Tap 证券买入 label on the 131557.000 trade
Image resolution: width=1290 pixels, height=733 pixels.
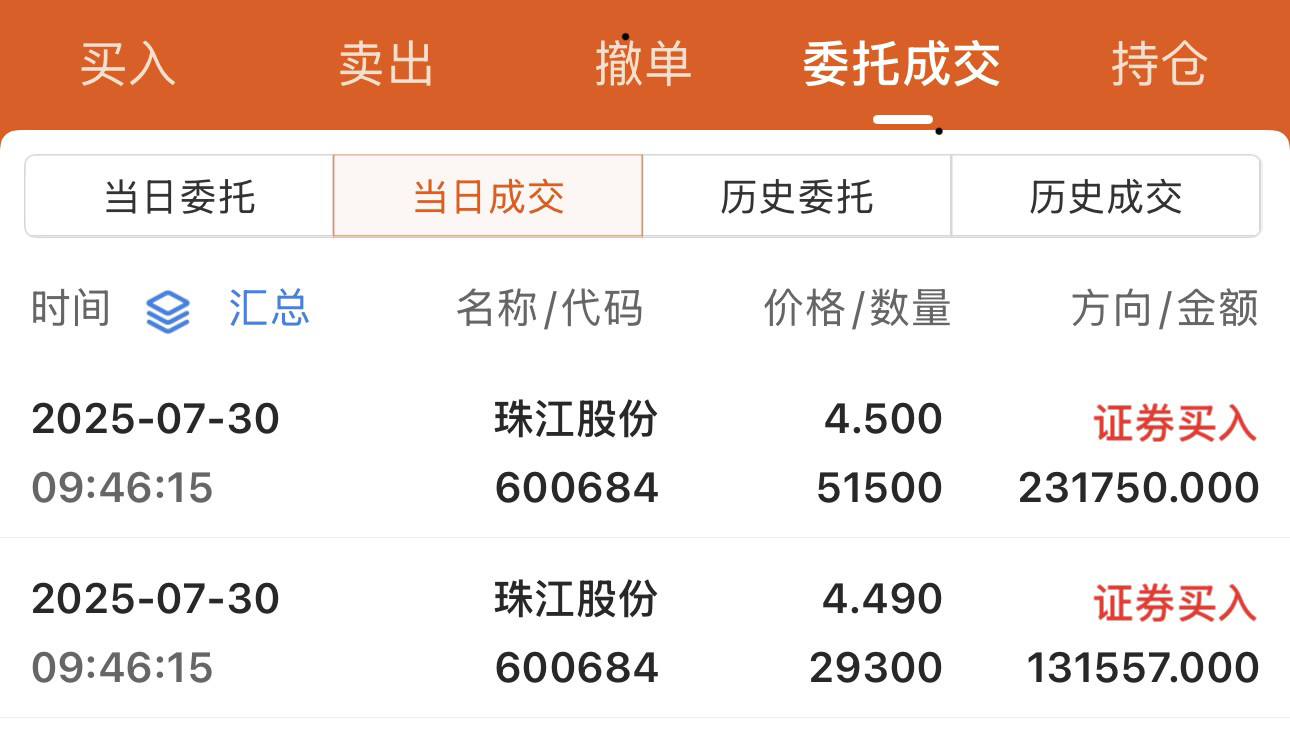(1175, 604)
